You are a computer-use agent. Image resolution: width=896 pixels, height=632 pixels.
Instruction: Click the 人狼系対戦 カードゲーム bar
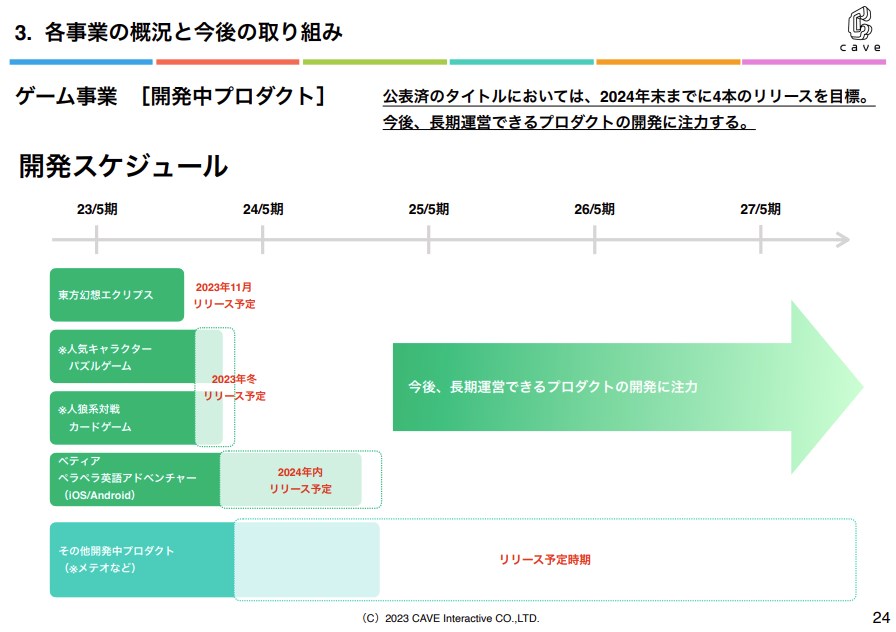tap(122, 418)
